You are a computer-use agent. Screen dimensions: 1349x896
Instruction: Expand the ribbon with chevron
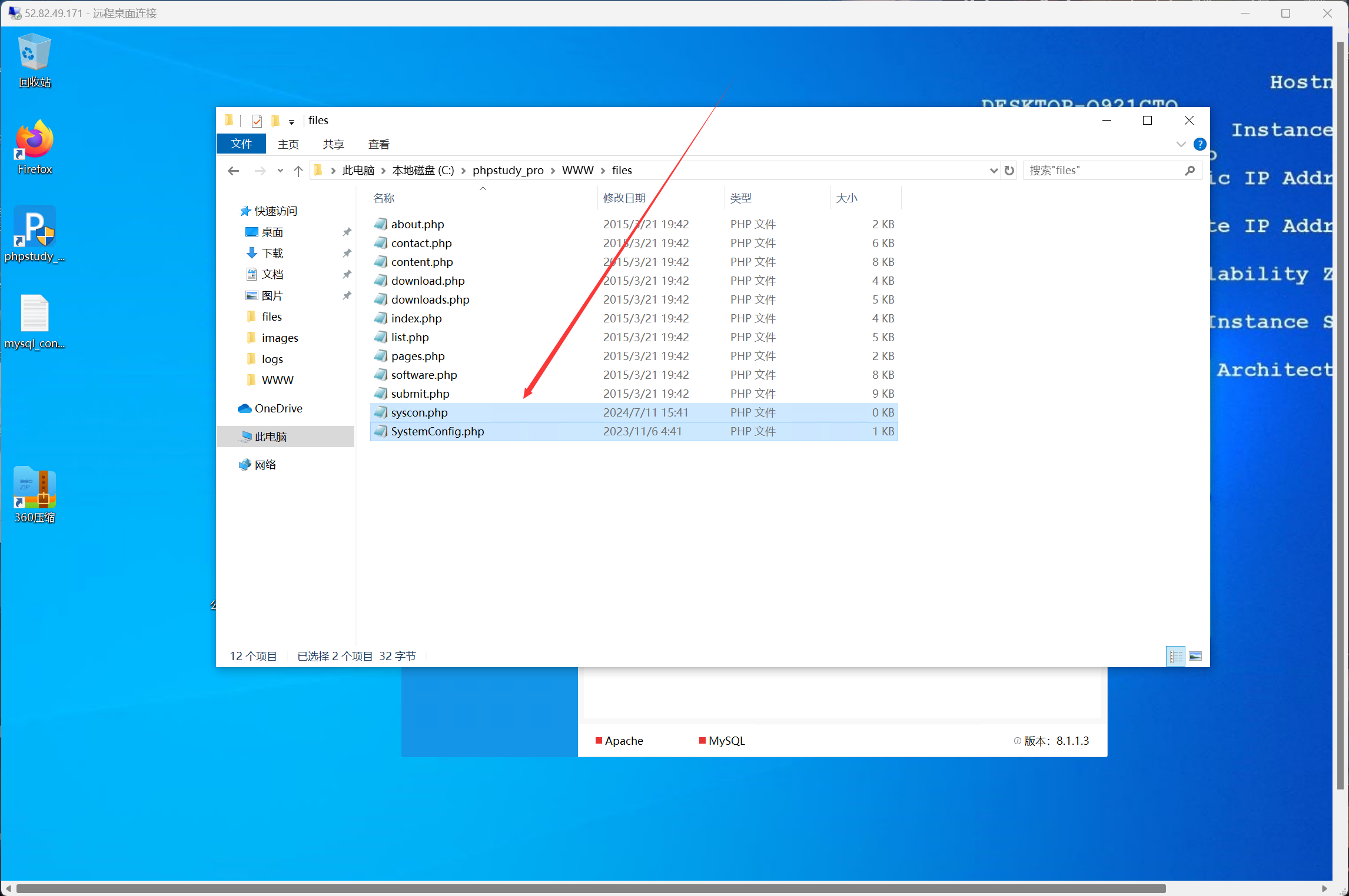(x=1181, y=144)
